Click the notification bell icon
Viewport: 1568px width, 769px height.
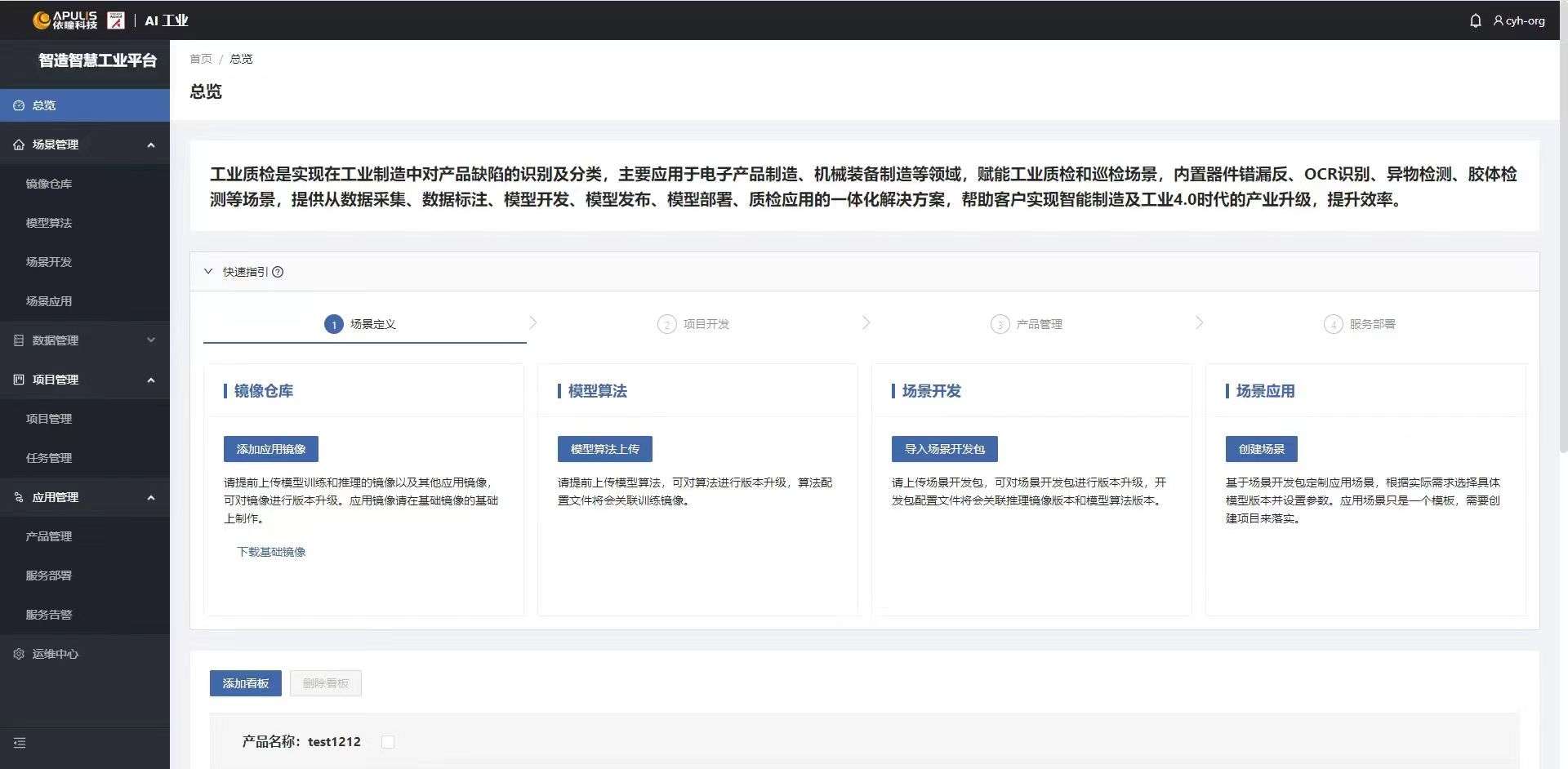[1475, 20]
